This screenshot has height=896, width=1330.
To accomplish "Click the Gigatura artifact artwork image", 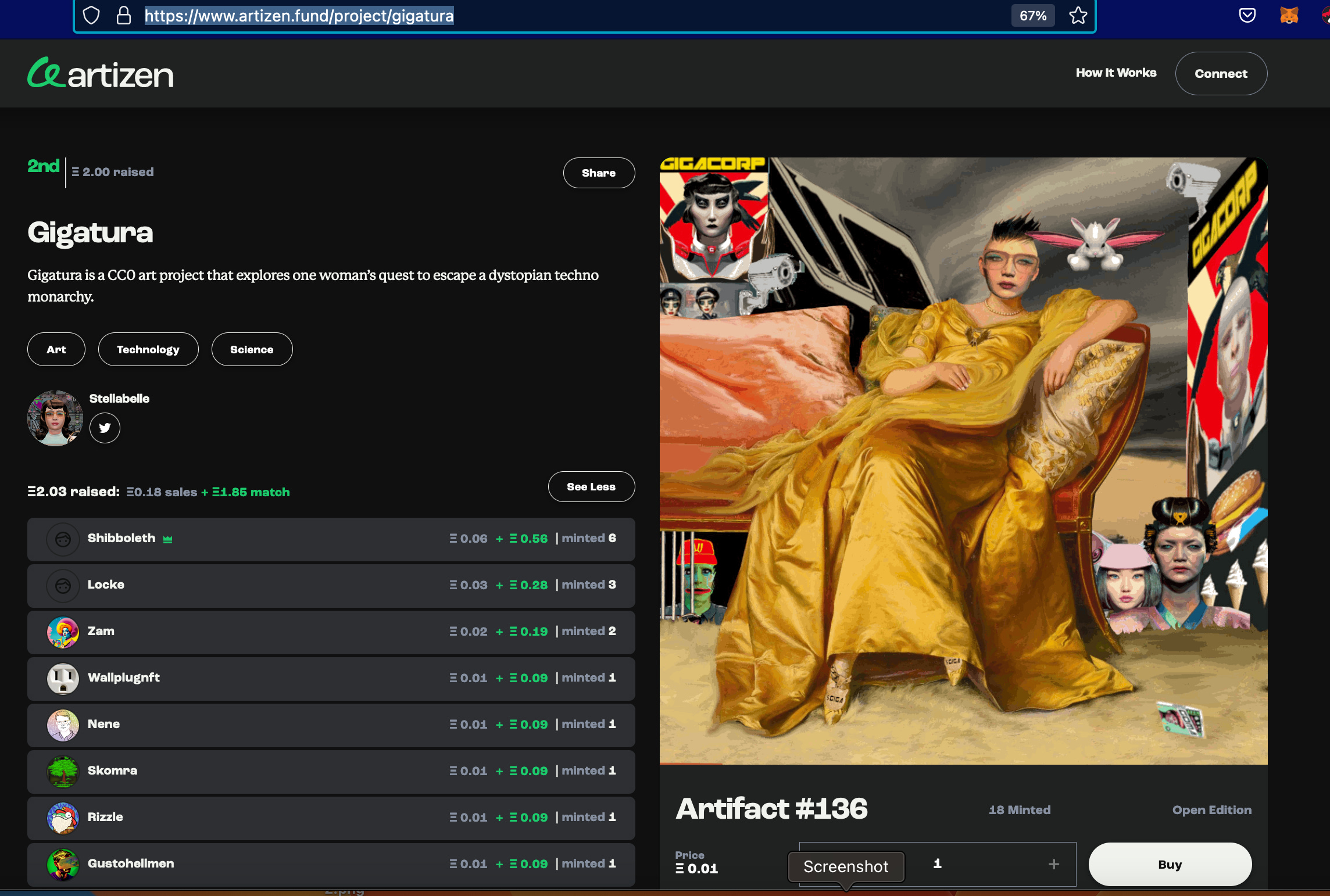I will 963,460.
